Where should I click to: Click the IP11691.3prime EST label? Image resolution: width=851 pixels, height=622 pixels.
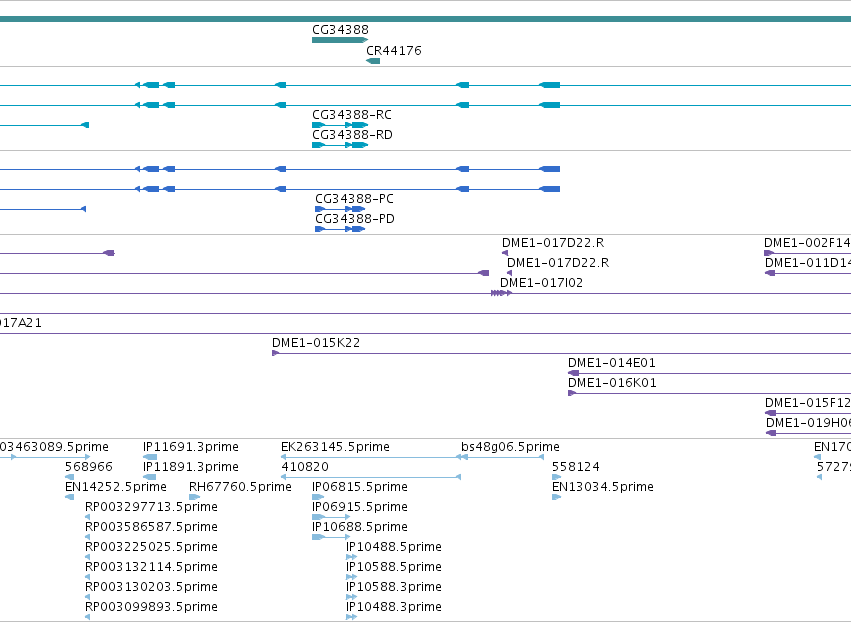[190, 447]
